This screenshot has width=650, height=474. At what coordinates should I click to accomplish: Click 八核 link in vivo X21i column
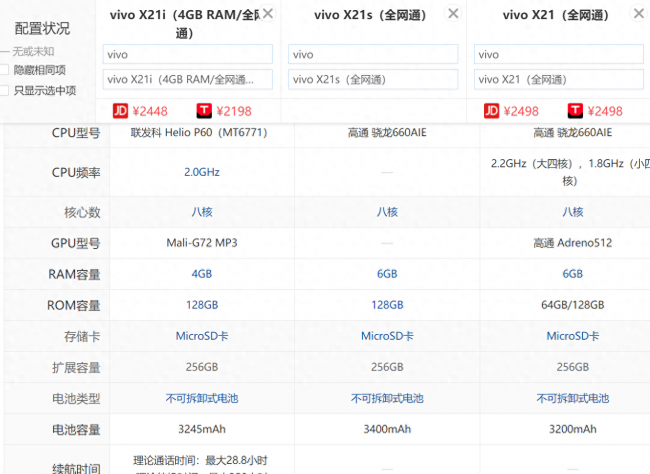(x=202, y=212)
